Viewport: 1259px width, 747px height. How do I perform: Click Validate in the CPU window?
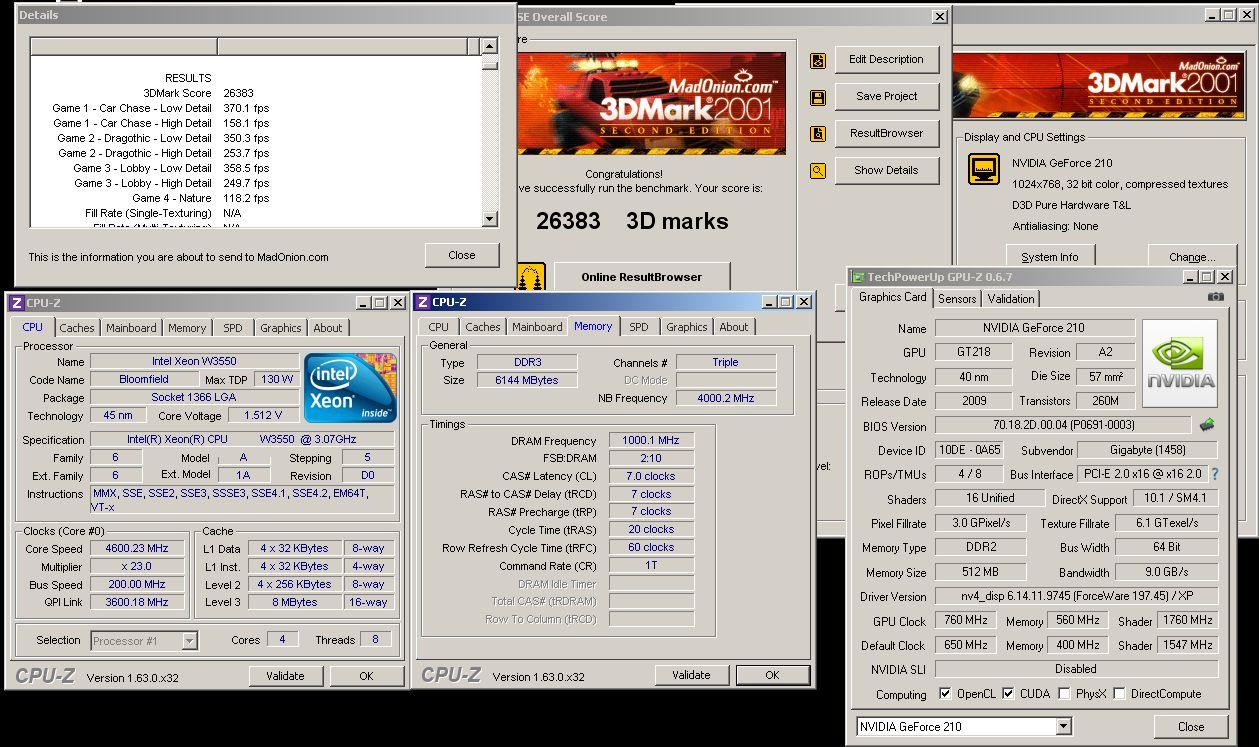[285, 676]
